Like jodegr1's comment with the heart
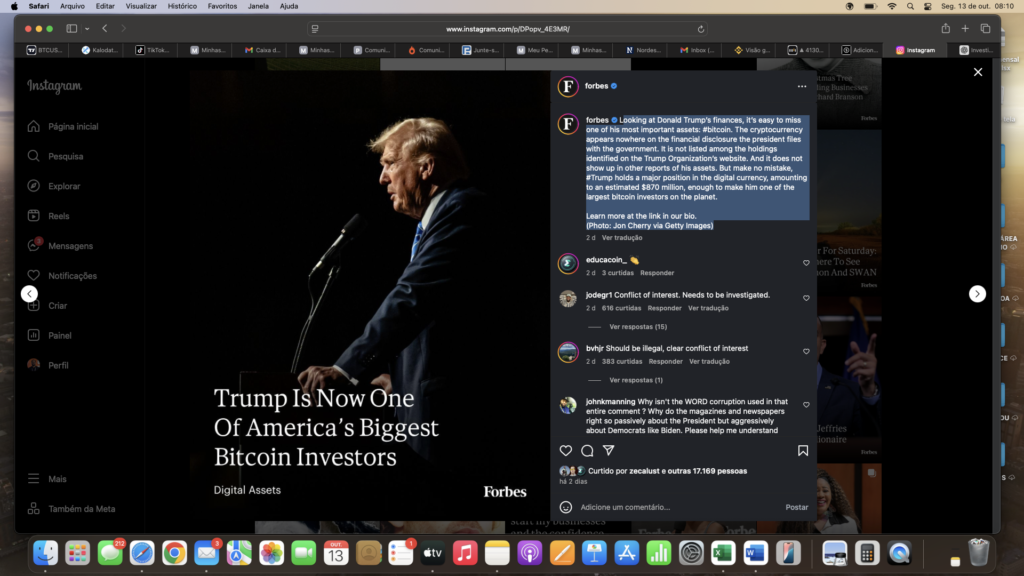This screenshot has height=576, width=1024. [x=806, y=298]
